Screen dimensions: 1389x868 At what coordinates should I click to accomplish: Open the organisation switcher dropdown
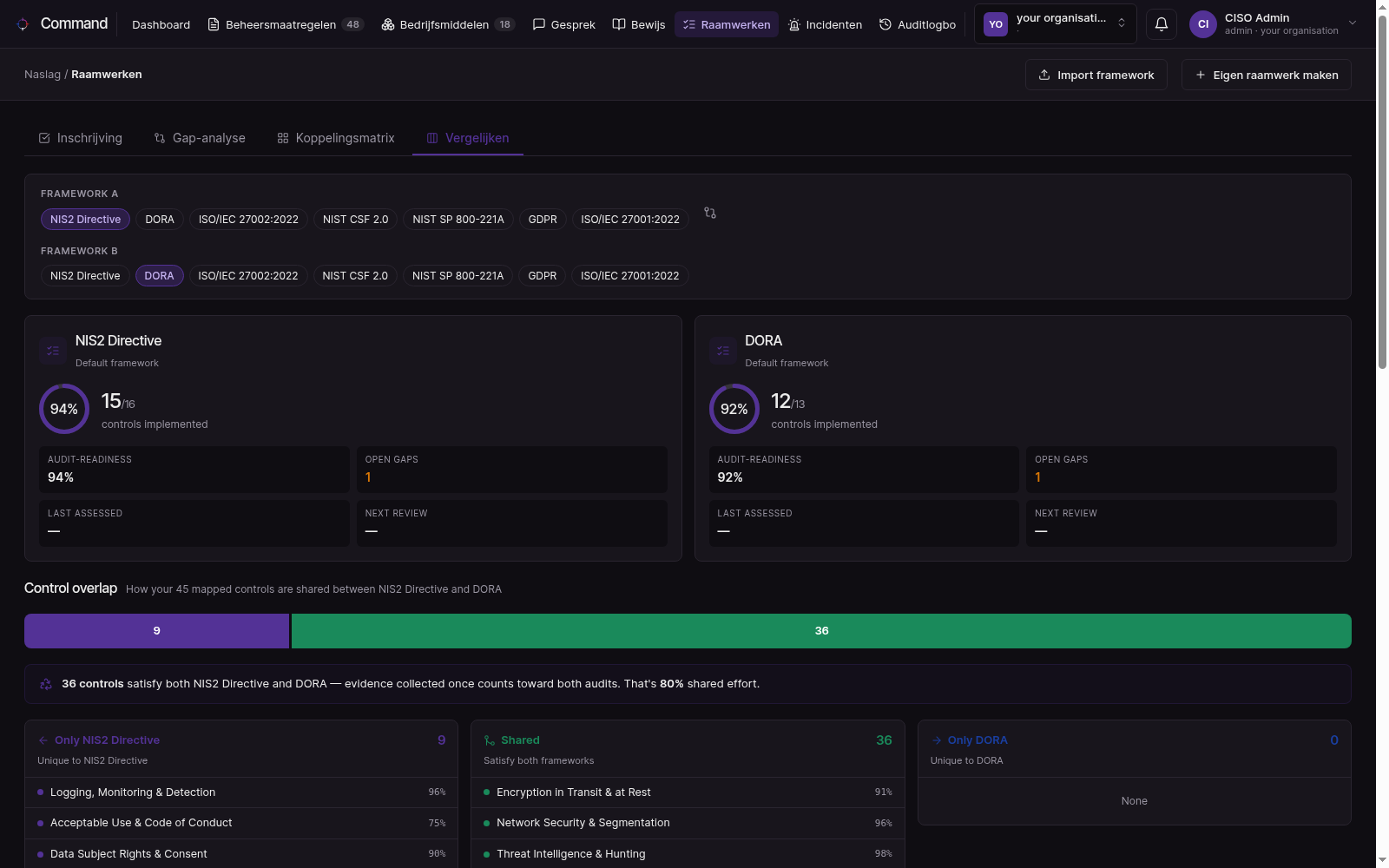pos(1056,24)
